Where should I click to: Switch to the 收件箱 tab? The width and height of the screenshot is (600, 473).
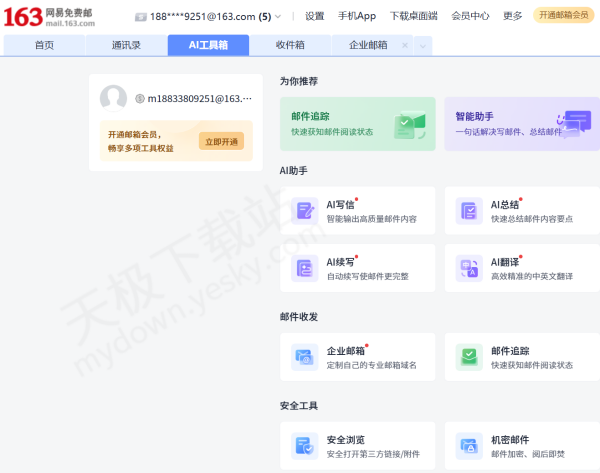pyautogui.click(x=290, y=46)
